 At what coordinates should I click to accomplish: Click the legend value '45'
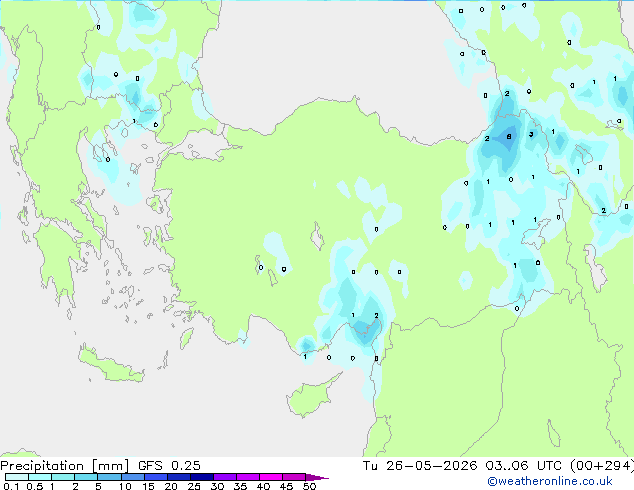[x=286, y=486]
